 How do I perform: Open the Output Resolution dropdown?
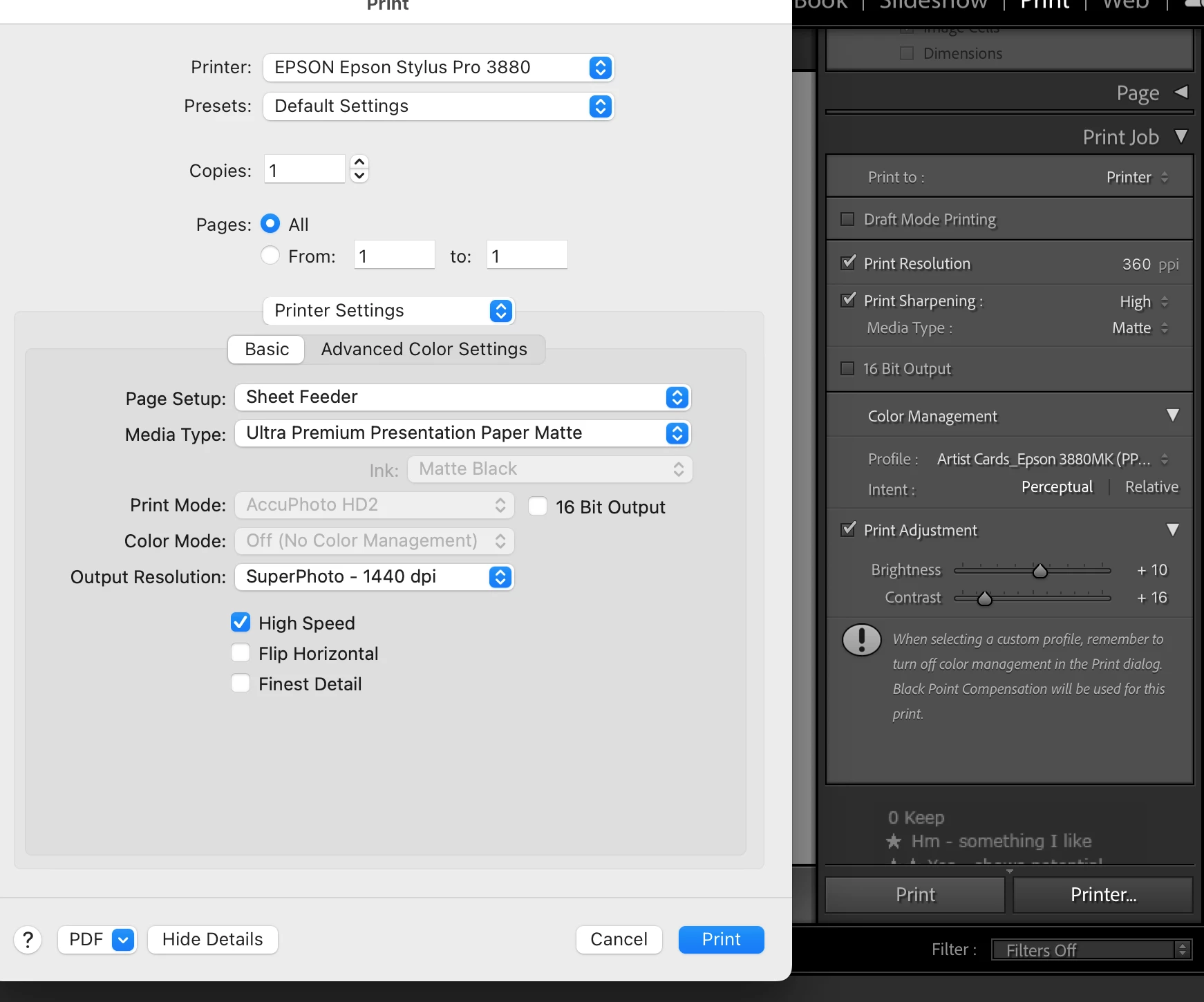[375, 577]
